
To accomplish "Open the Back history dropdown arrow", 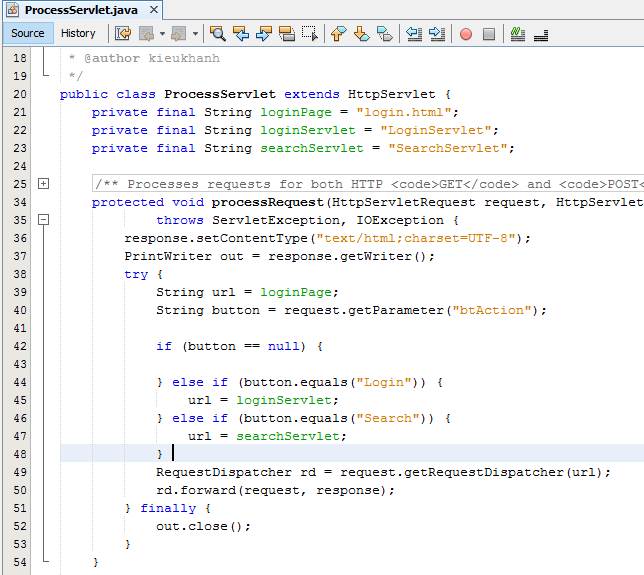I will [163, 34].
